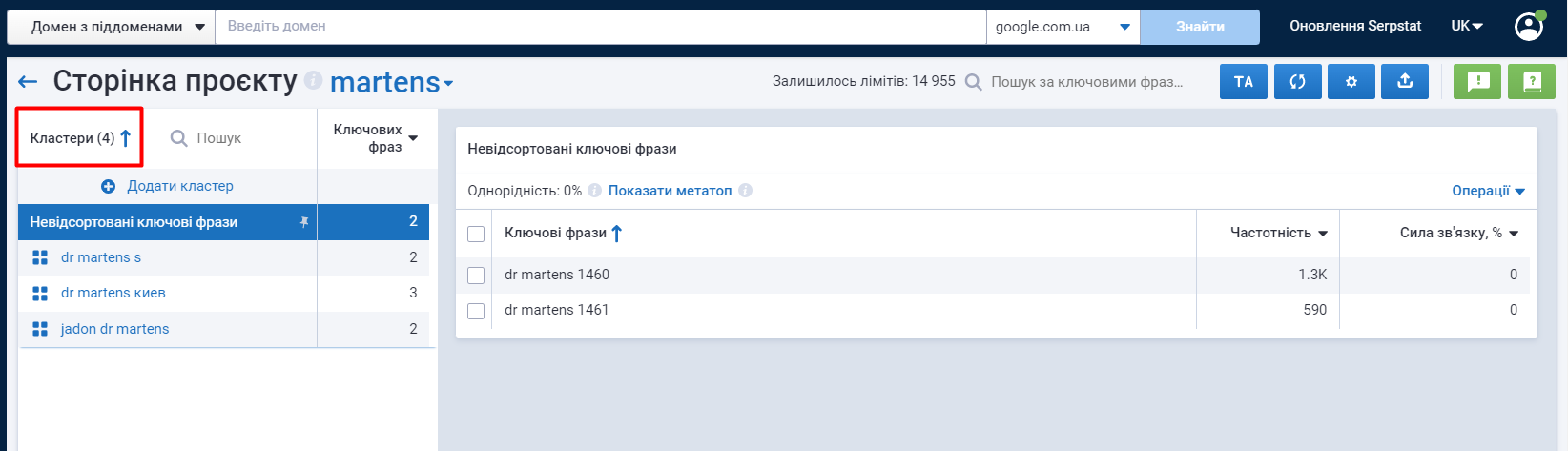Open the user profile avatar icon

click(1529, 26)
